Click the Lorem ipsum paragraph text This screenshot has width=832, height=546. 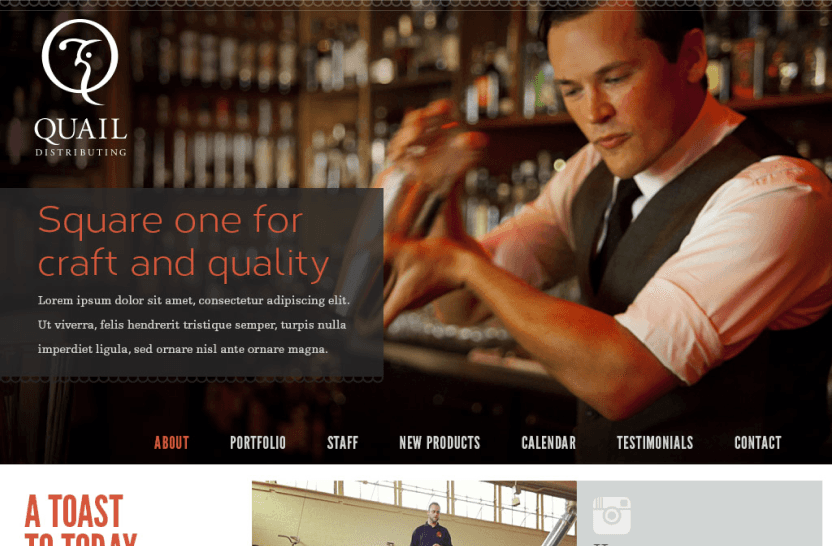click(x=194, y=325)
